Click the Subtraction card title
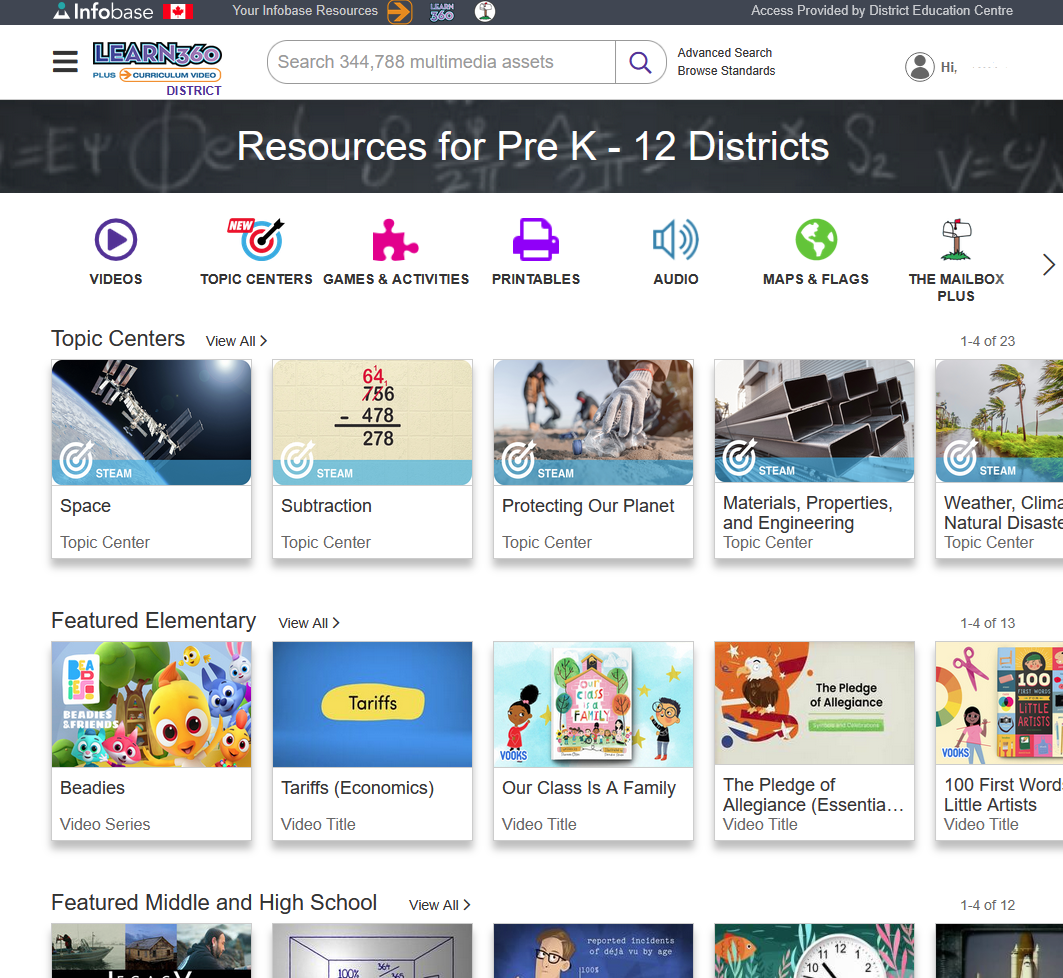The image size is (1063, 978). point(326,506)
